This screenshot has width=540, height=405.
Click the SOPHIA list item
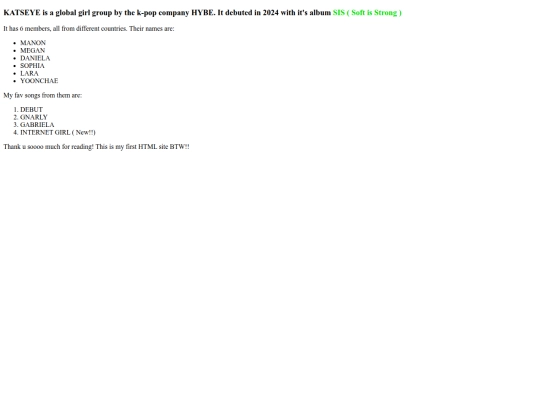[x=32, y=65]
